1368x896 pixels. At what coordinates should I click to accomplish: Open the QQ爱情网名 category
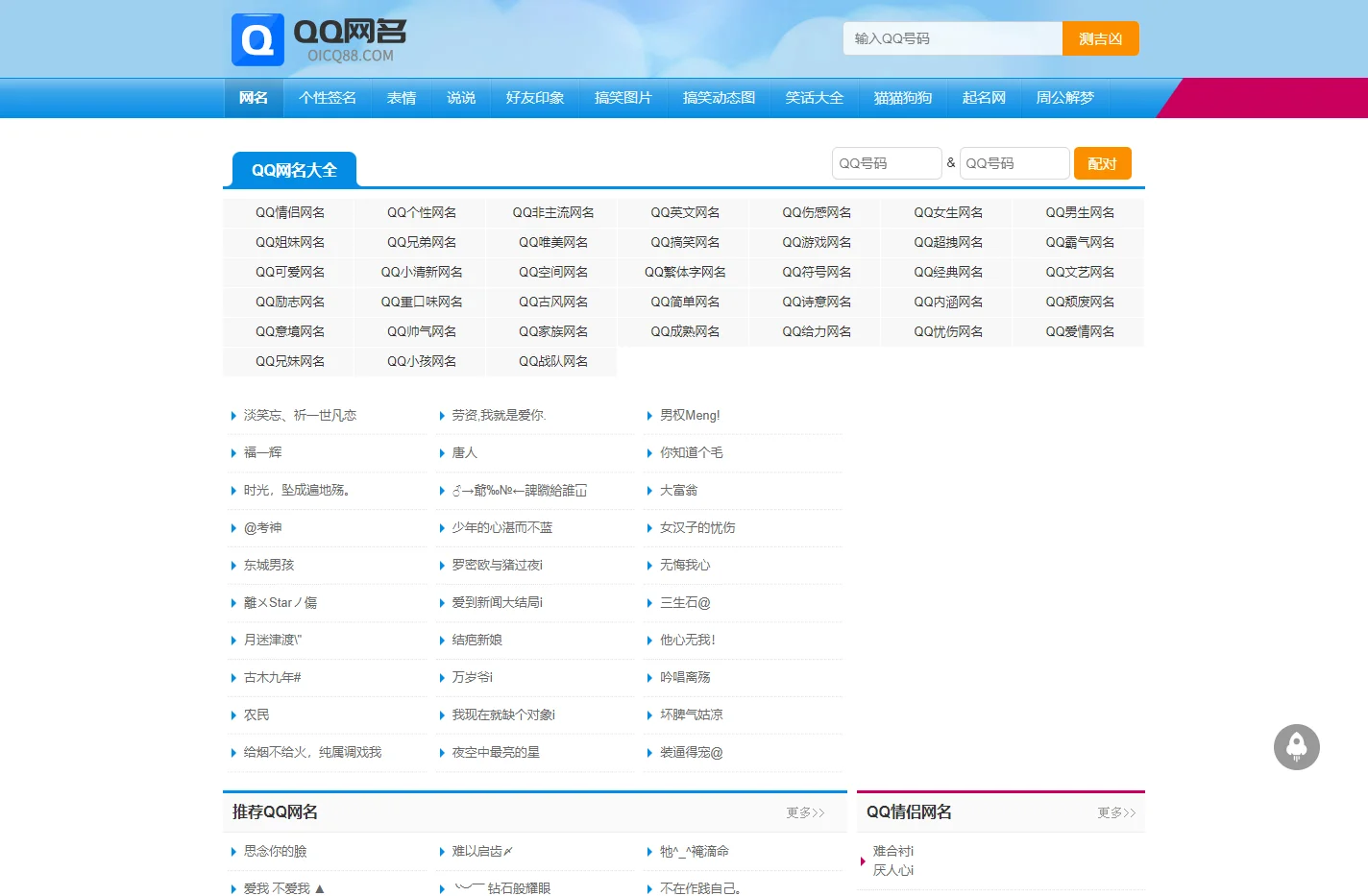(1080, 331)
